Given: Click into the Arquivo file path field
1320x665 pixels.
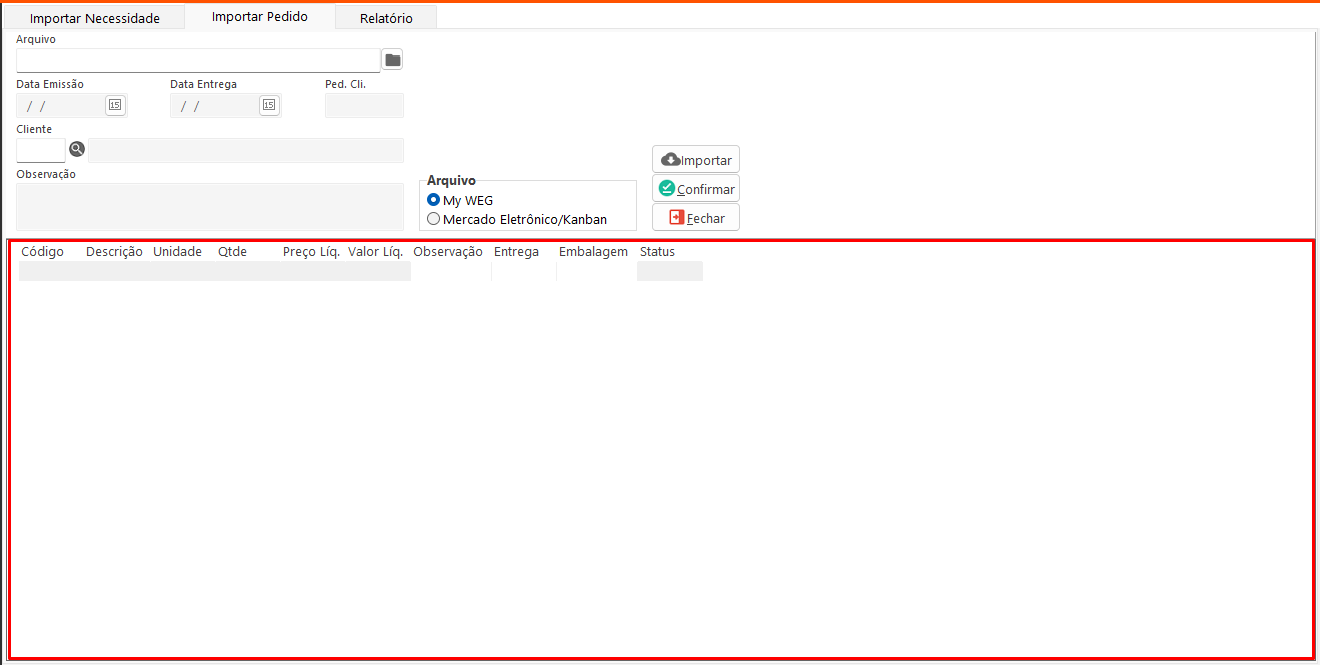Looking at the screenshot, I should pyautogui.click(x=198, y=60).
